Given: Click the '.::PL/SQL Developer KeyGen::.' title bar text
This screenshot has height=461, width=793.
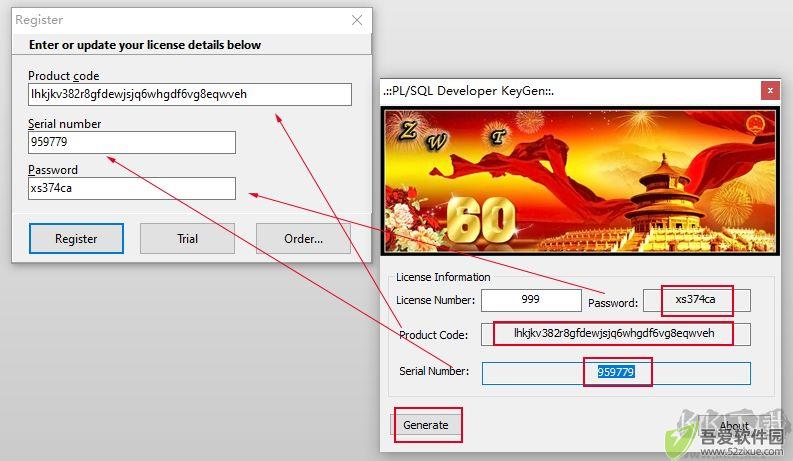Looking at the screenshot, I should pyautogui.click(x=468, y=91).
